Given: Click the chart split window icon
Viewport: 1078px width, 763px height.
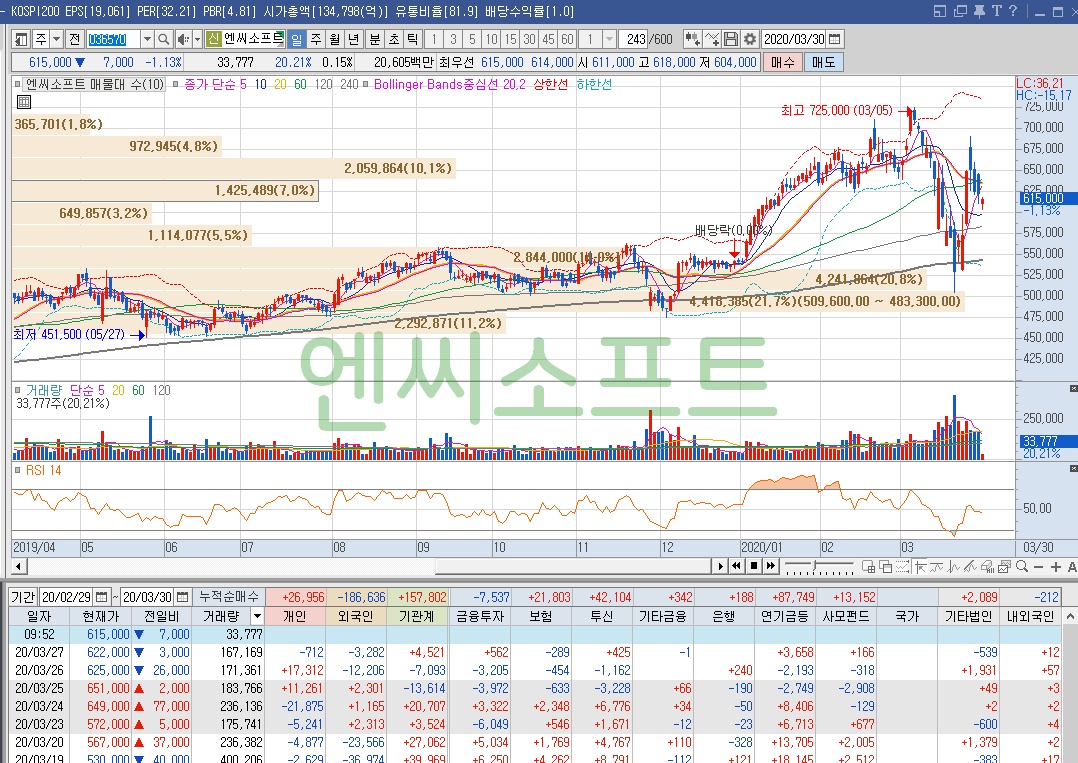Looking at the screenshot, I should point(868,566).
